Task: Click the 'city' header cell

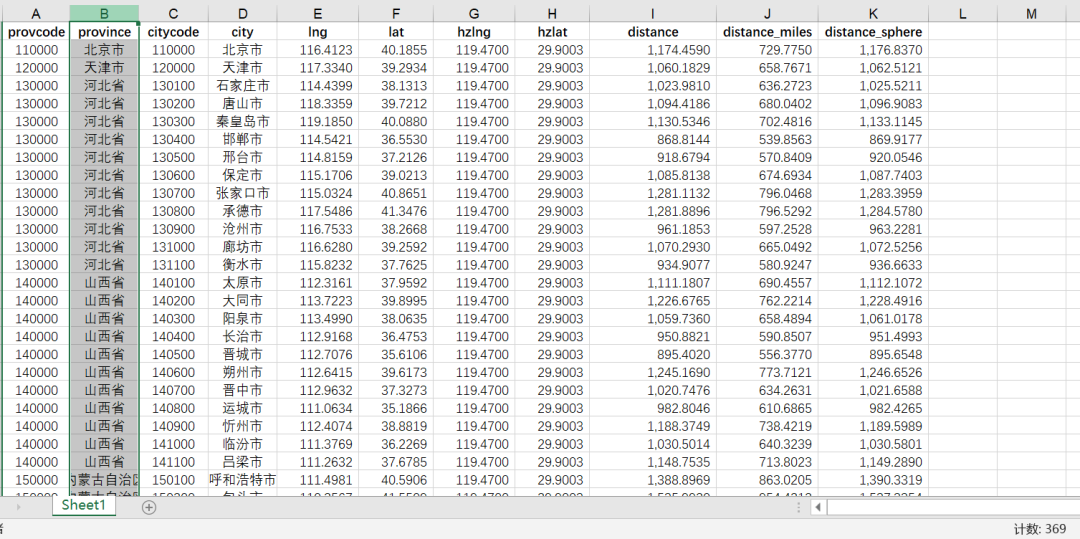Action: point(242,32)
